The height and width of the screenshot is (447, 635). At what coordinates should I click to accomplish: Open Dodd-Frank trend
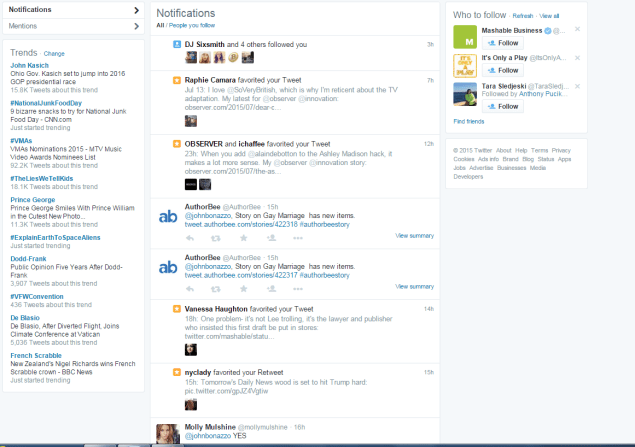[x=28, y=259]
